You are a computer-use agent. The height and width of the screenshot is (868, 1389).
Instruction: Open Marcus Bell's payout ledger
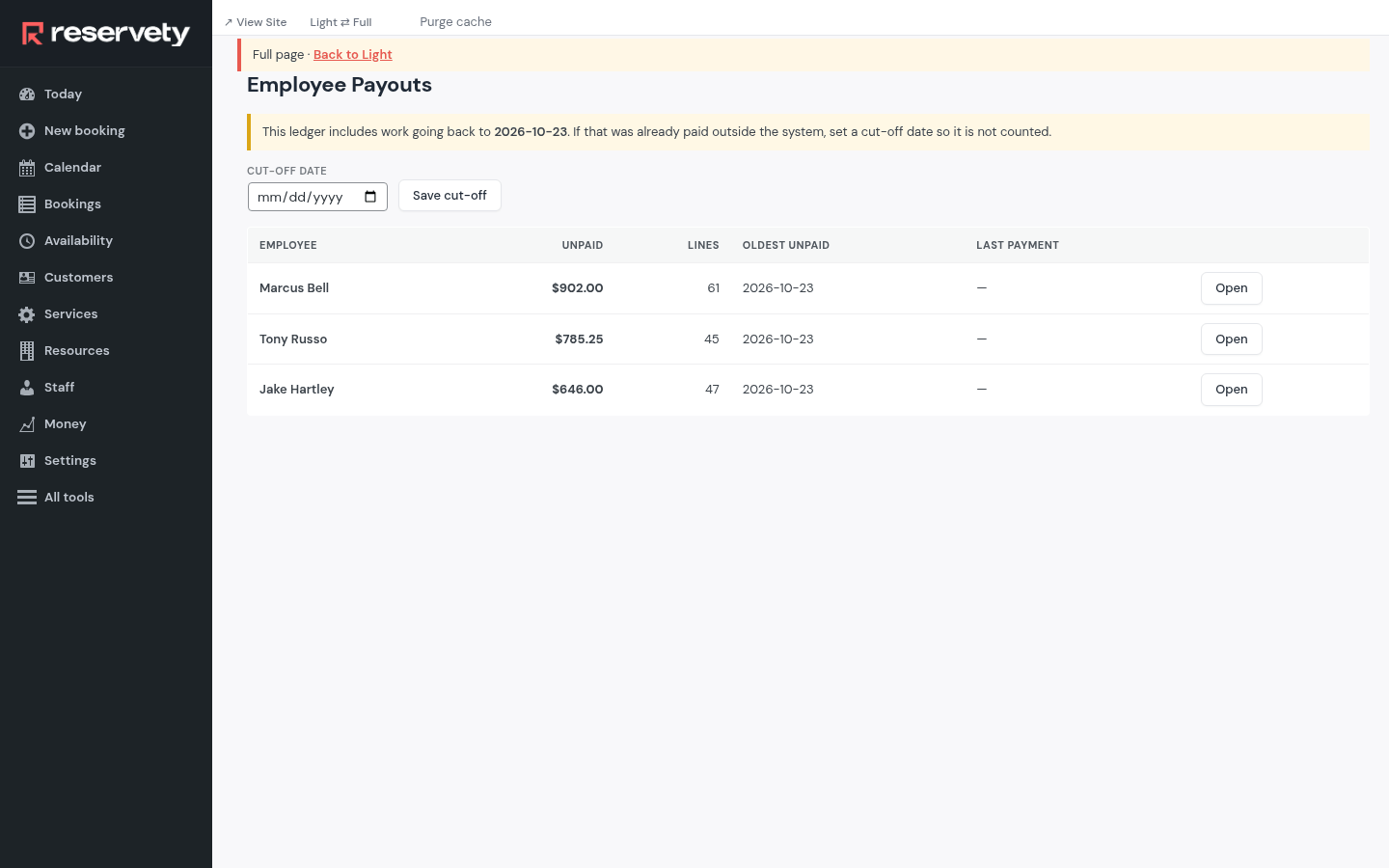pyautogui.click(x=1232, y=288)
